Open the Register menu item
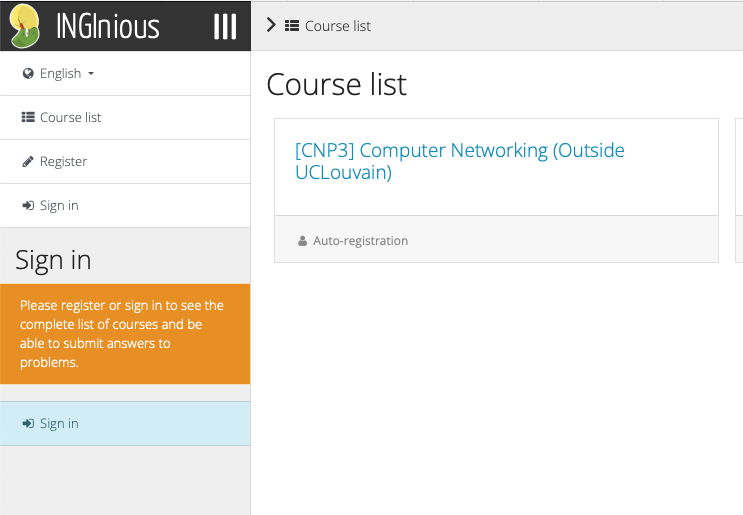Viewport: 743px width, 515px height. [x=125, y=162]
